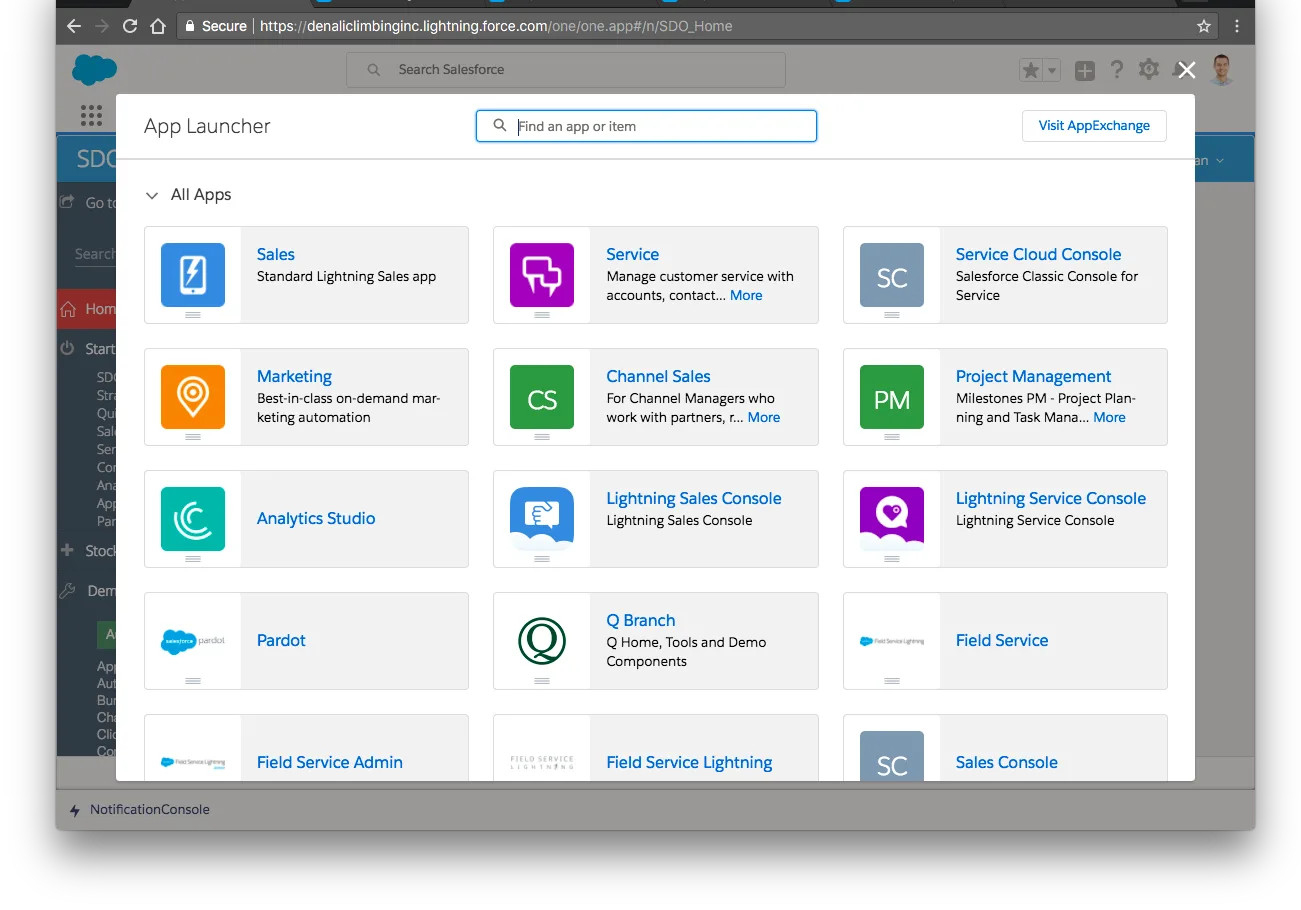Open the Marketing orange location icon
Viewport: 1301px width, 910px height.
(193, 397)
